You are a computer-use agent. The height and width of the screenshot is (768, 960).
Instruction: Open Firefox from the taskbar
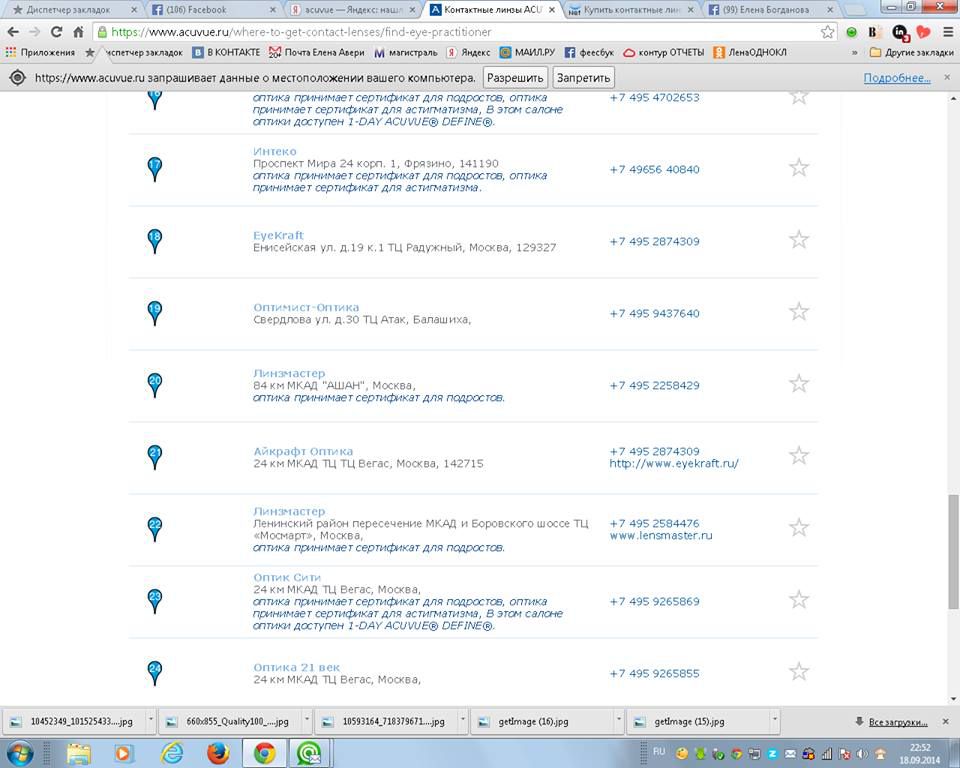[218, 752]
